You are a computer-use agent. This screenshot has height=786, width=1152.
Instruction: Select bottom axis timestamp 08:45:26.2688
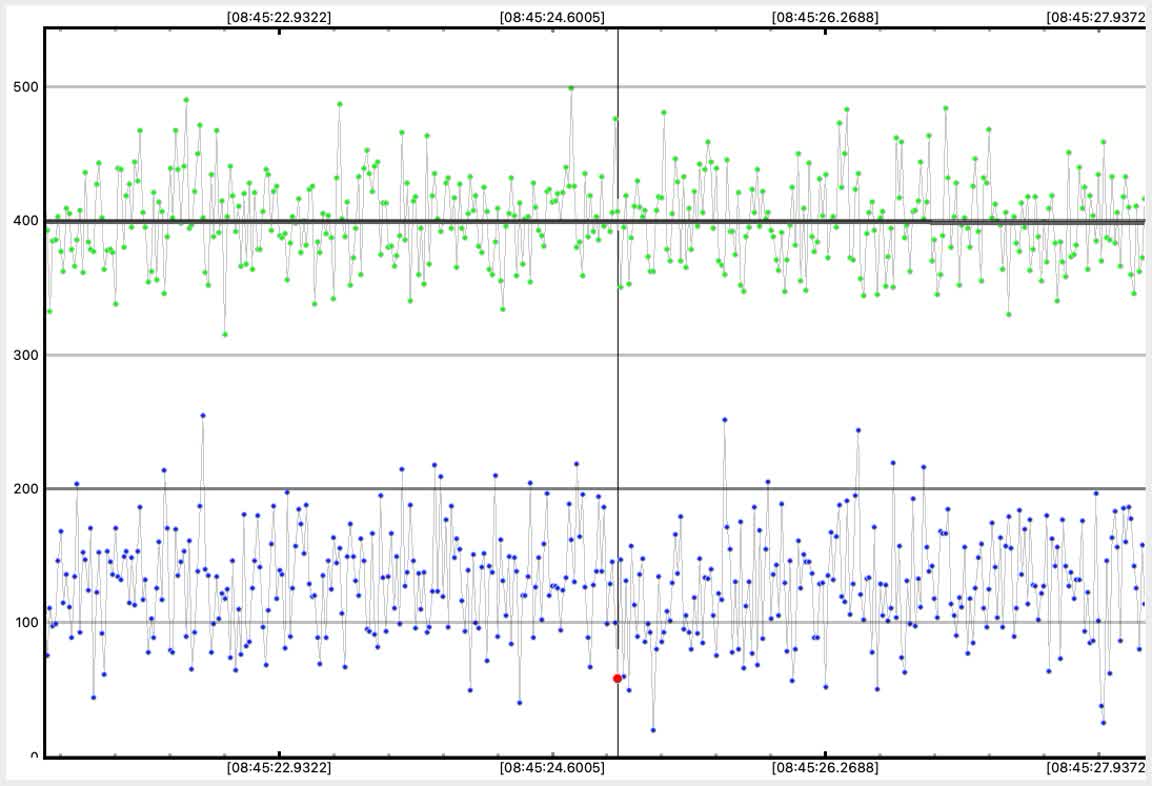tap(825, 768)
